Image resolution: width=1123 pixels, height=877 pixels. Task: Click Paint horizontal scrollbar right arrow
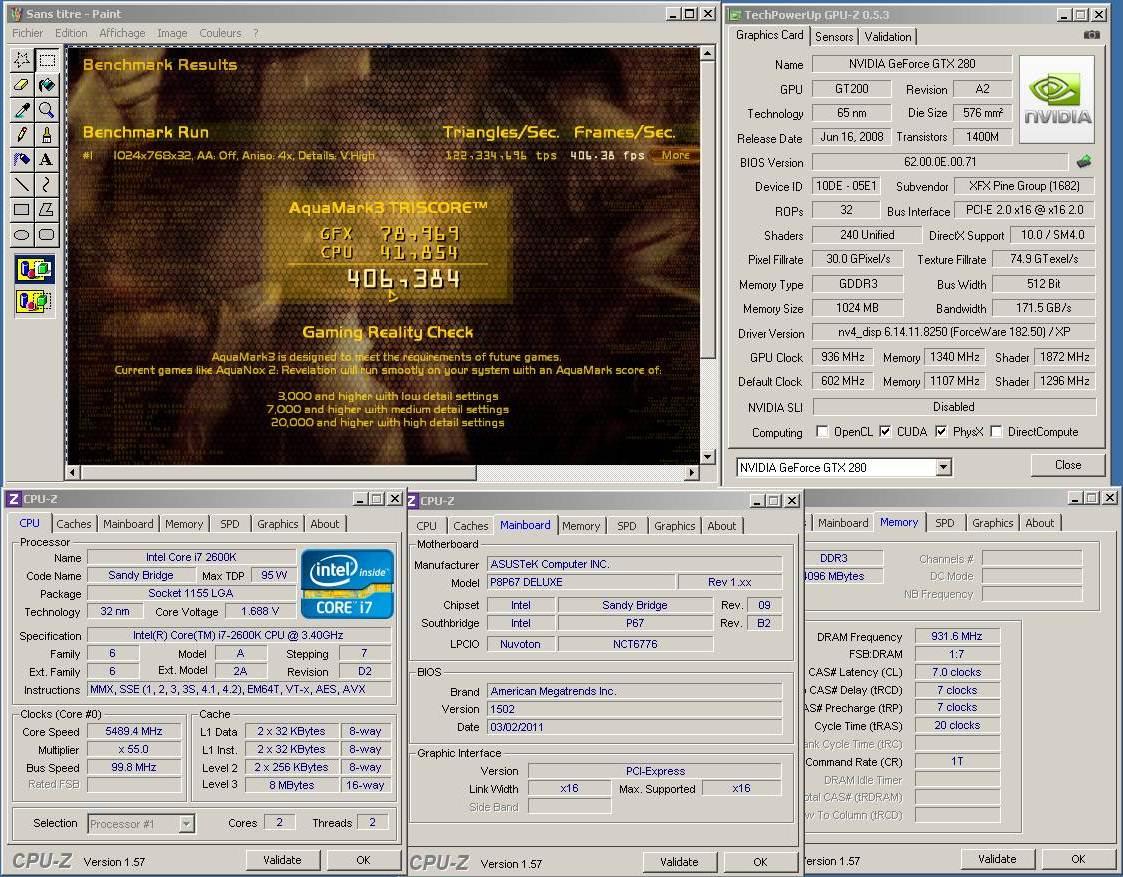[x=691, y=473]
